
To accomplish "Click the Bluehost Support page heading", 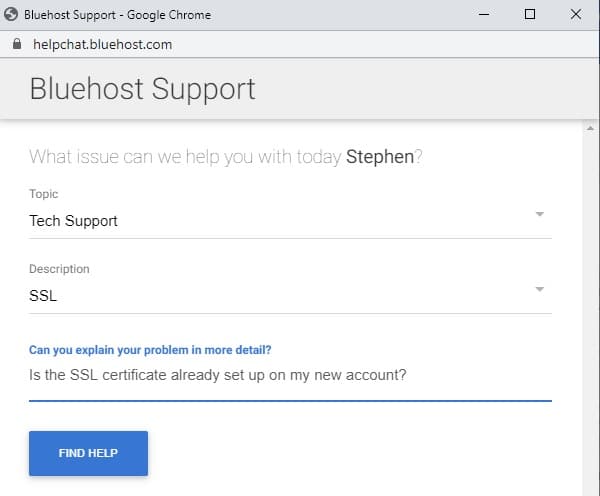I will [x=142, y=89].
